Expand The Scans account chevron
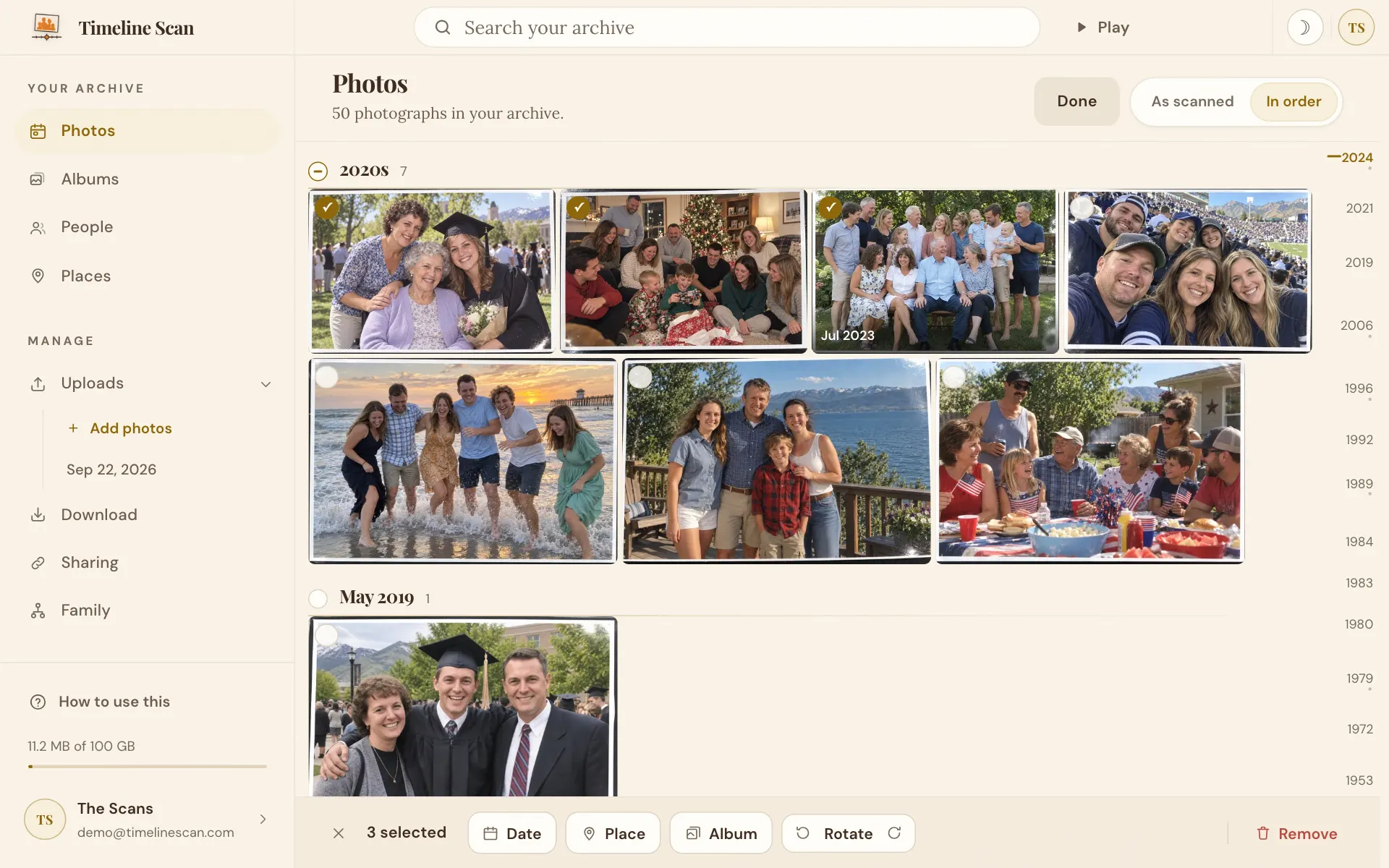This screenshot has width=1389, height=868. coord(263,819)
